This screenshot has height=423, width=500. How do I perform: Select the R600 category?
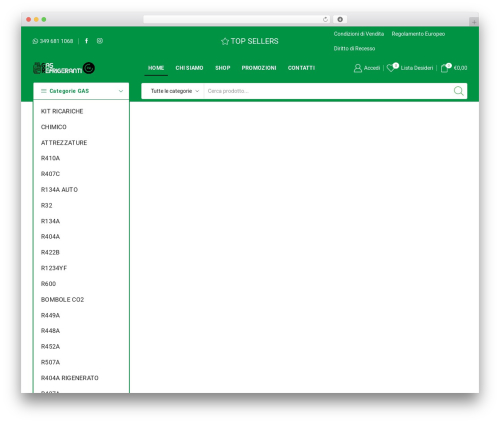[48, 284]
